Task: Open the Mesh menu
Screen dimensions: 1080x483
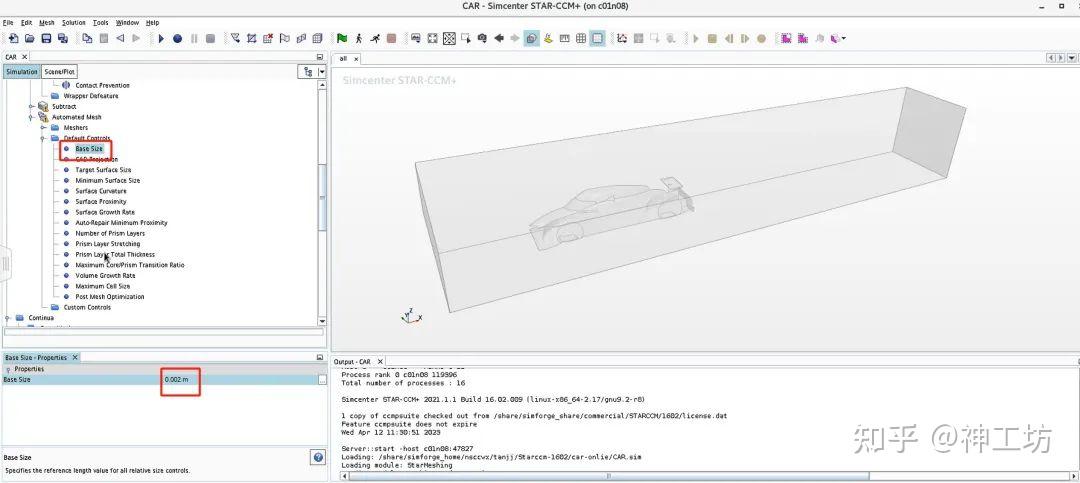Action: 47,23
